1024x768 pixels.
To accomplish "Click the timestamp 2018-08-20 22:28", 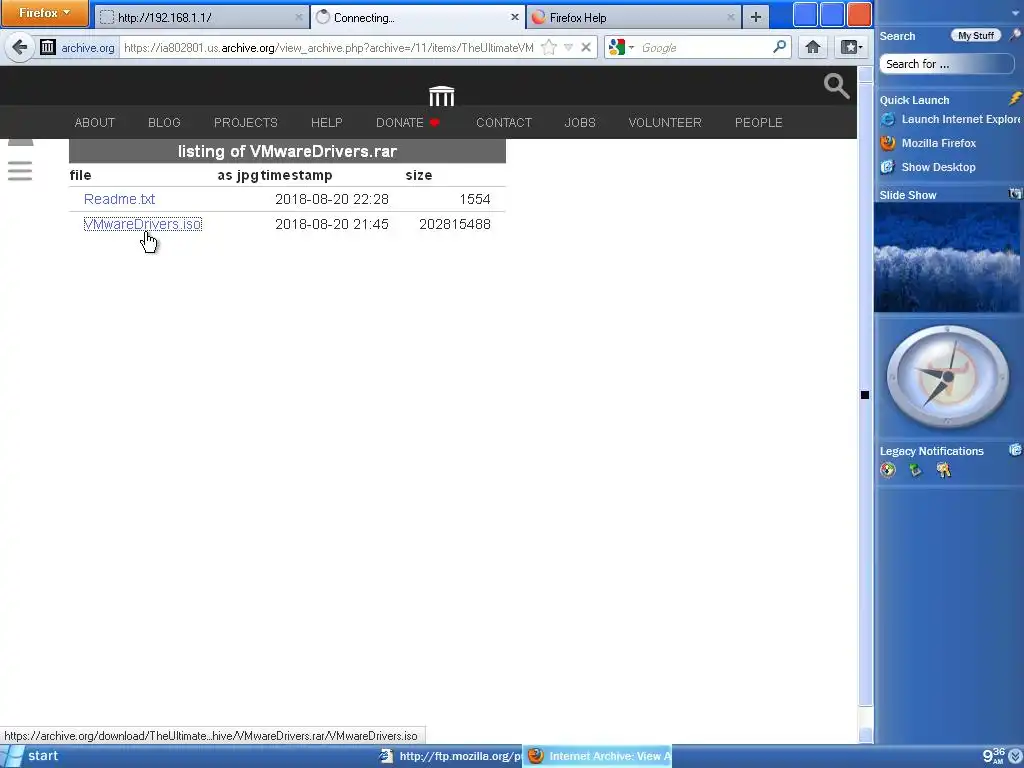I will point(332,199).
